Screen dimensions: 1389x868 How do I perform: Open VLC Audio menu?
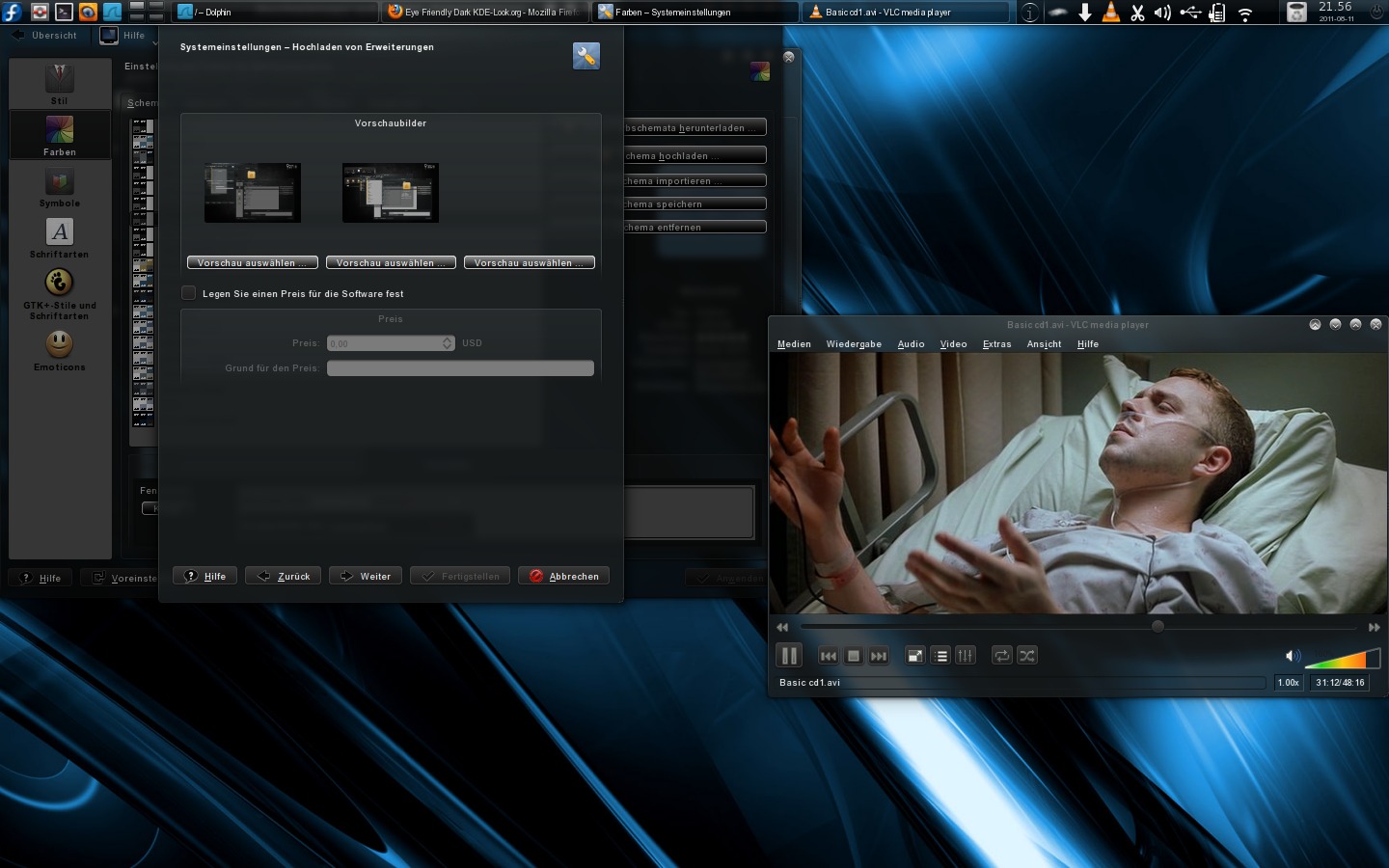[x=911, y=344]
